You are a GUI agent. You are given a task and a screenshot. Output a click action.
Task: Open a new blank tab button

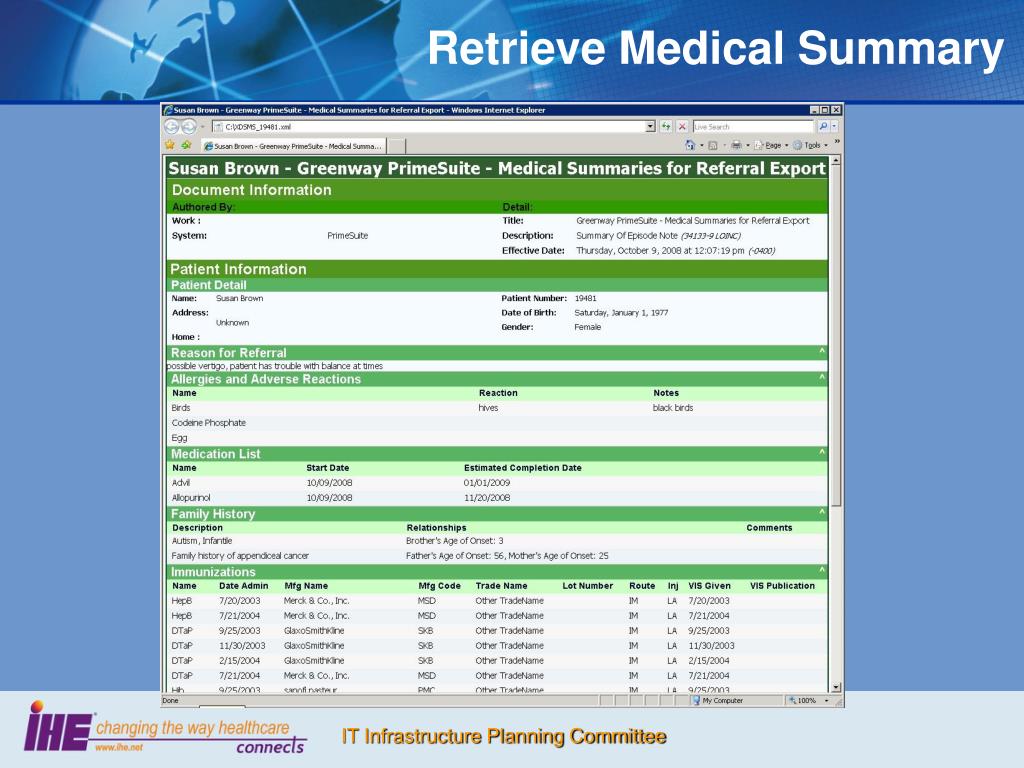[396, 146]
